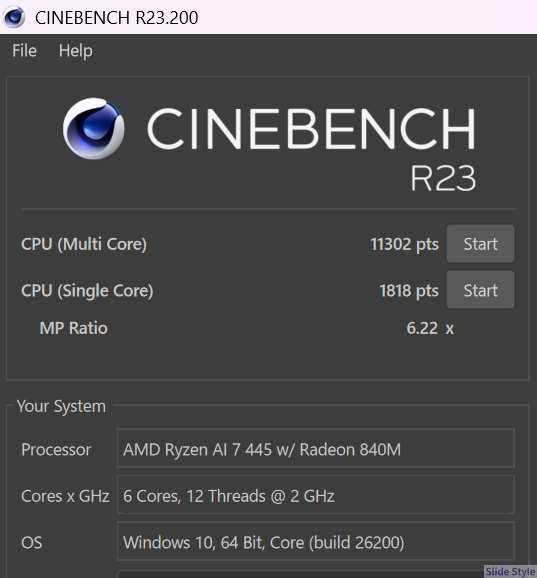The image size is (537, 578).
Task: Click the R23 version text under logo
Action: pyautogui.click(x=443, y=178)
